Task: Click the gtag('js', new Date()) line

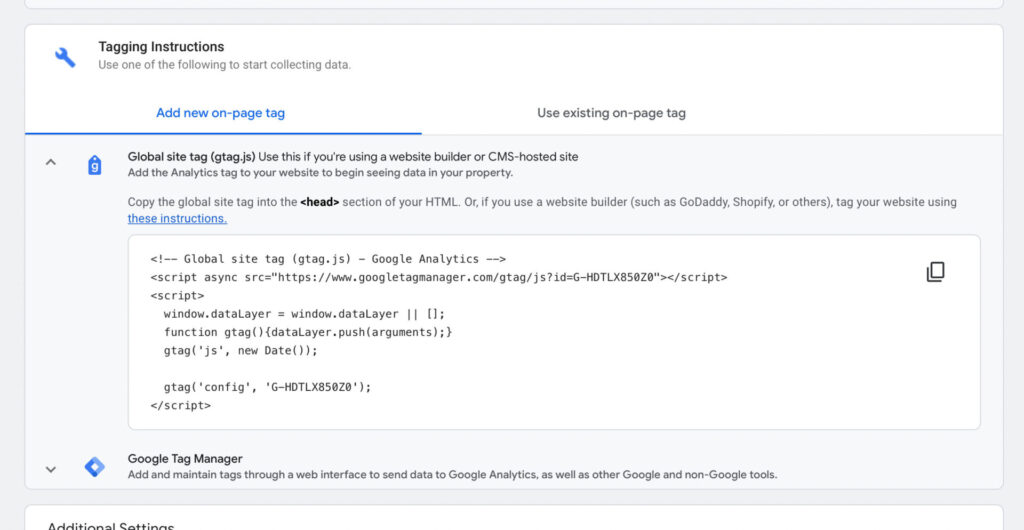Action: point(239,350)
